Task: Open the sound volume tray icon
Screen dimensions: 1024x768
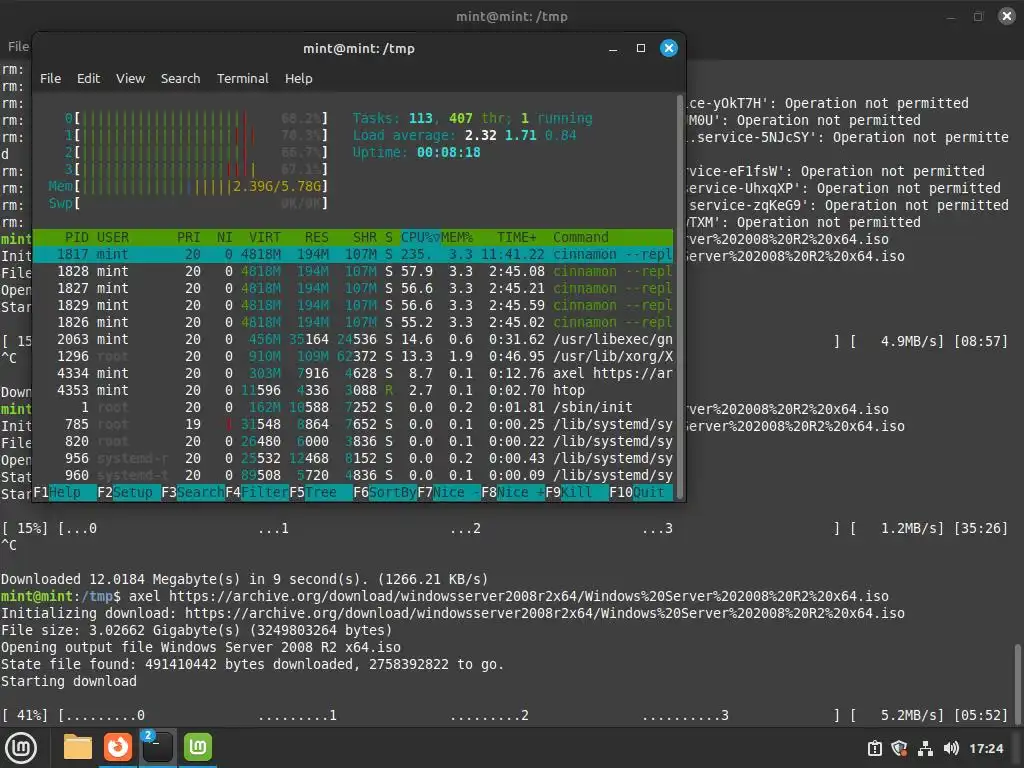Action: [951, 748]
